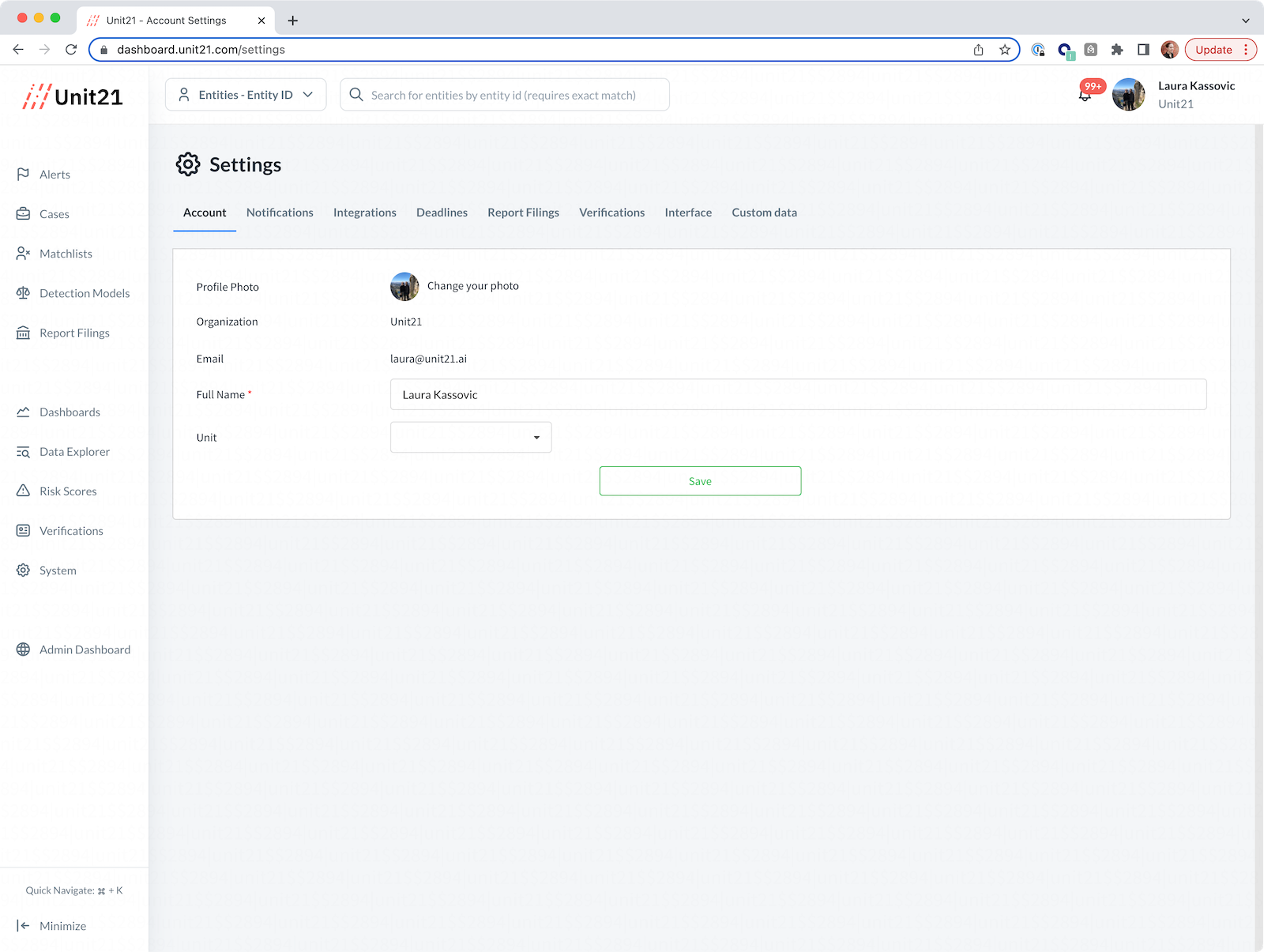
Task: Click the Detection Models scales icon
Action: click(23, 292)
